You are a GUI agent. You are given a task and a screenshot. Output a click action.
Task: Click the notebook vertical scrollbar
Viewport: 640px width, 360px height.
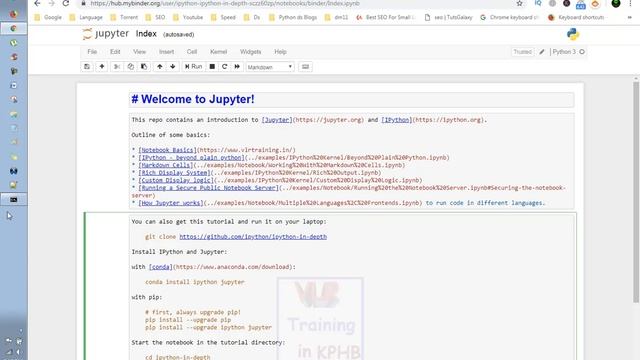click(x=636, y=192)
